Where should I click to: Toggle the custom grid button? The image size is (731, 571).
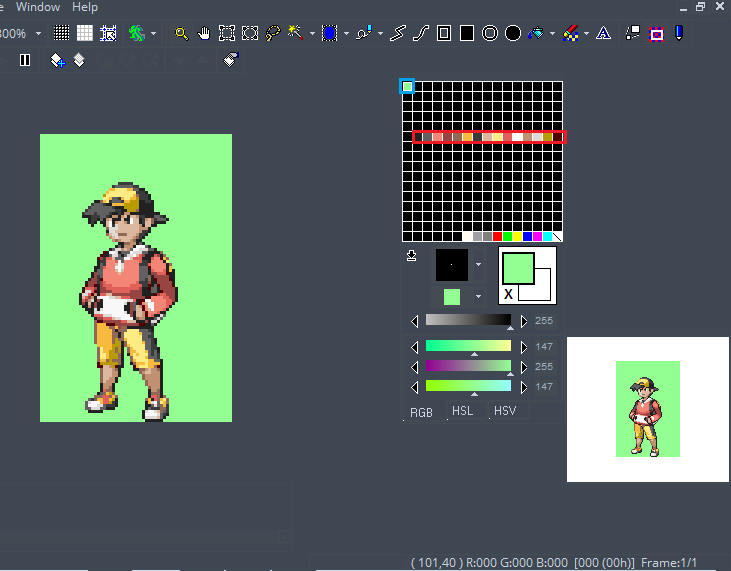pyautogui.click(x=108, y=33)
